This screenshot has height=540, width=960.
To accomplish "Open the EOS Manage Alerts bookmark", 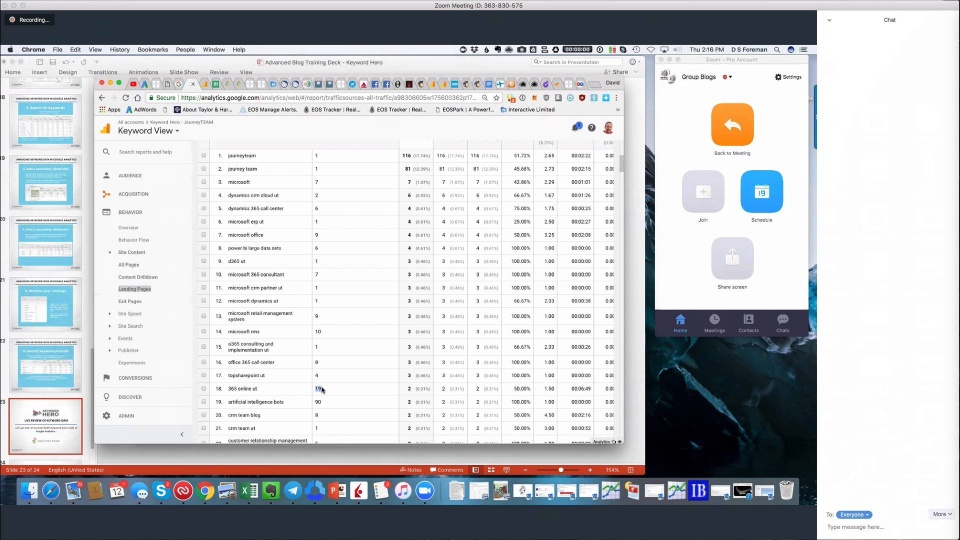I will pyautogui.click(x=268, y=110).
